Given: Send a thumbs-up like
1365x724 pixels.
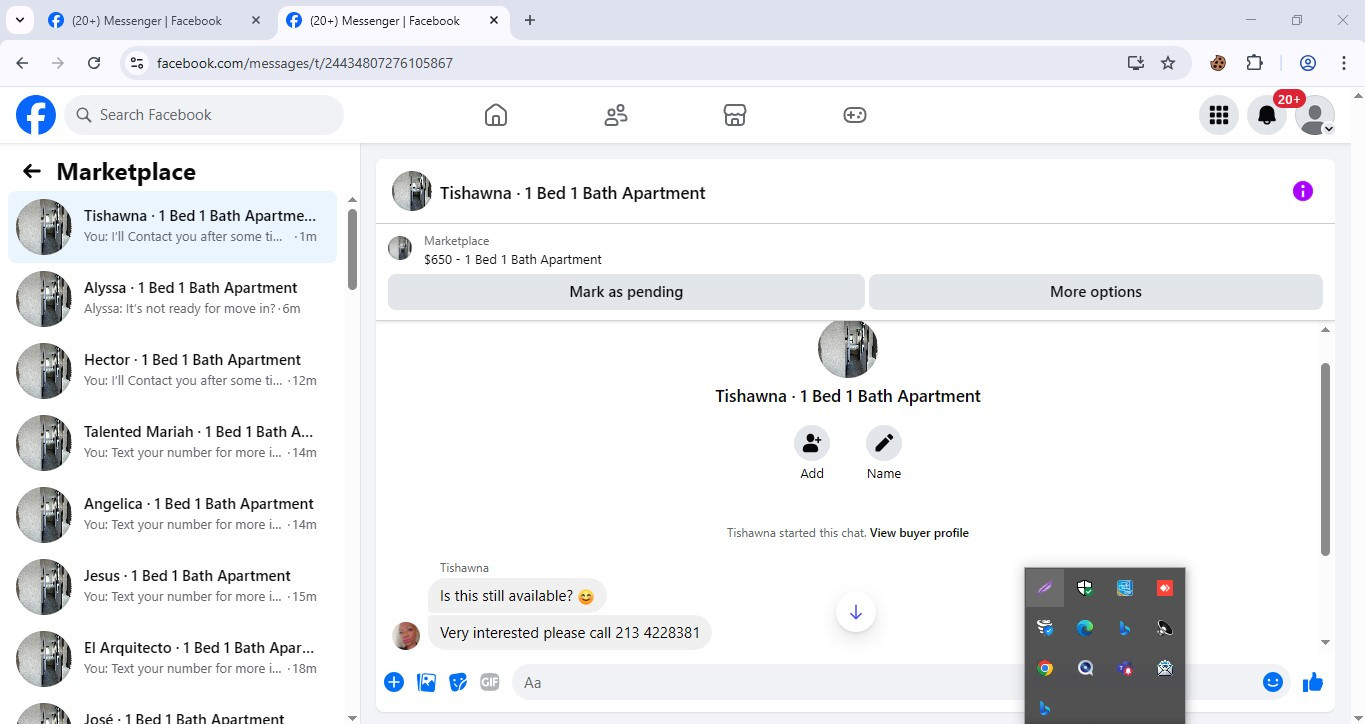Looking at the screenshot, I should 1313,682.
